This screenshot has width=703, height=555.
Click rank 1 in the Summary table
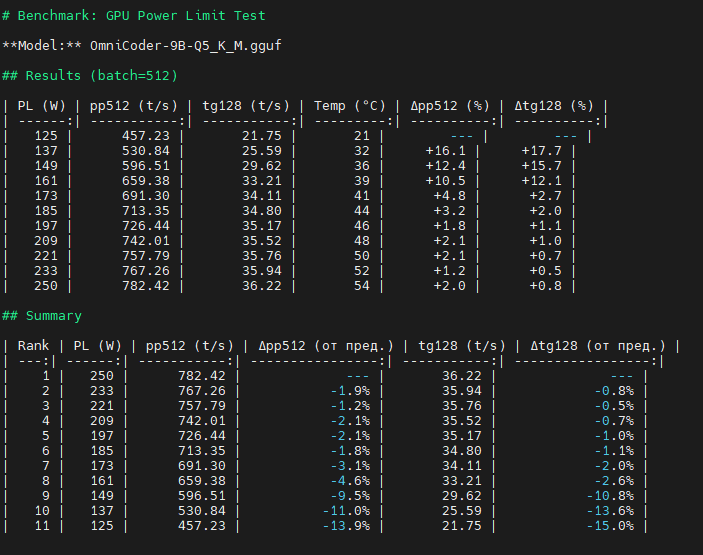(x=46, y=376)
